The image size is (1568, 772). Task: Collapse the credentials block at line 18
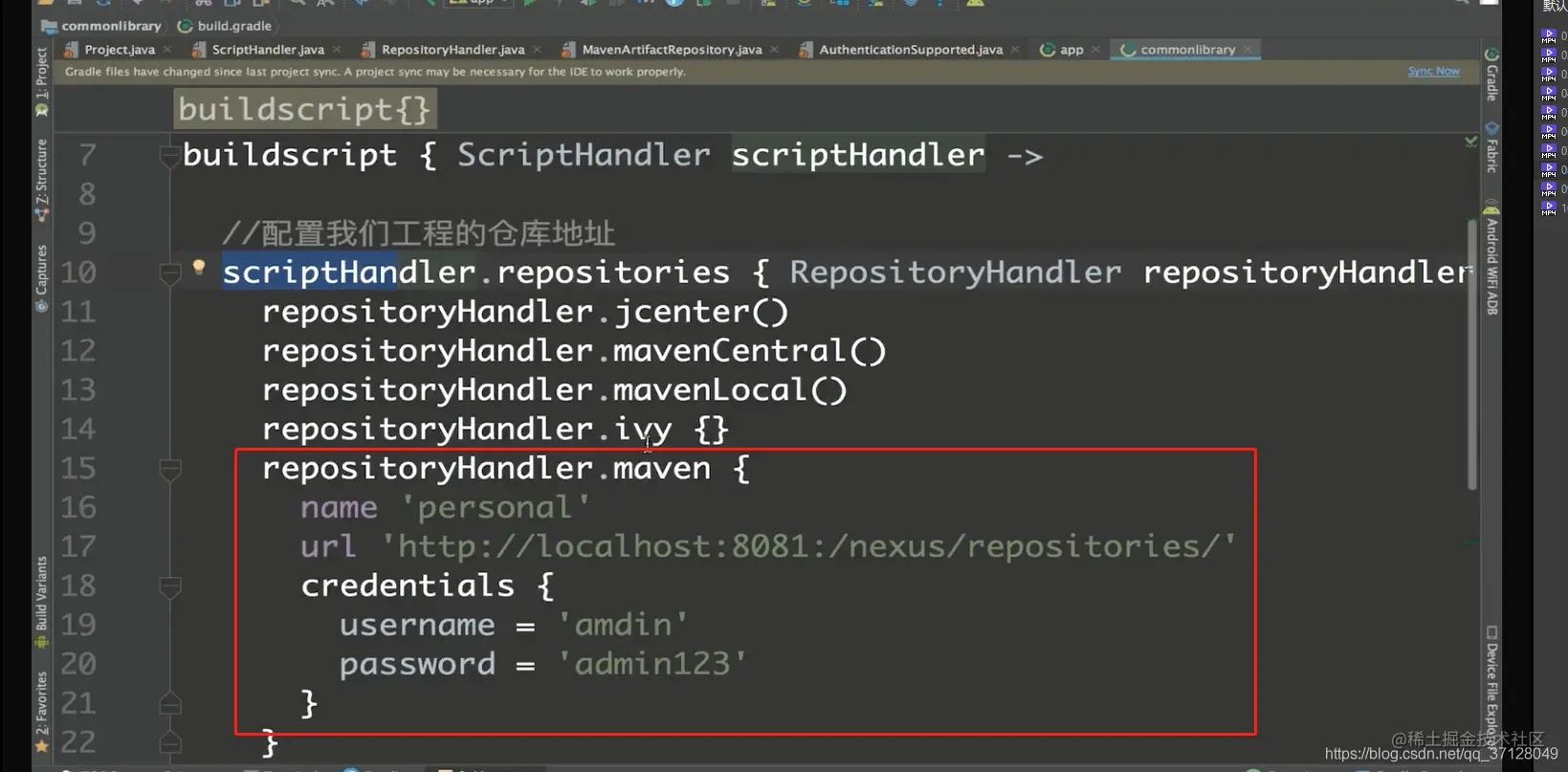tap(169, 587)
